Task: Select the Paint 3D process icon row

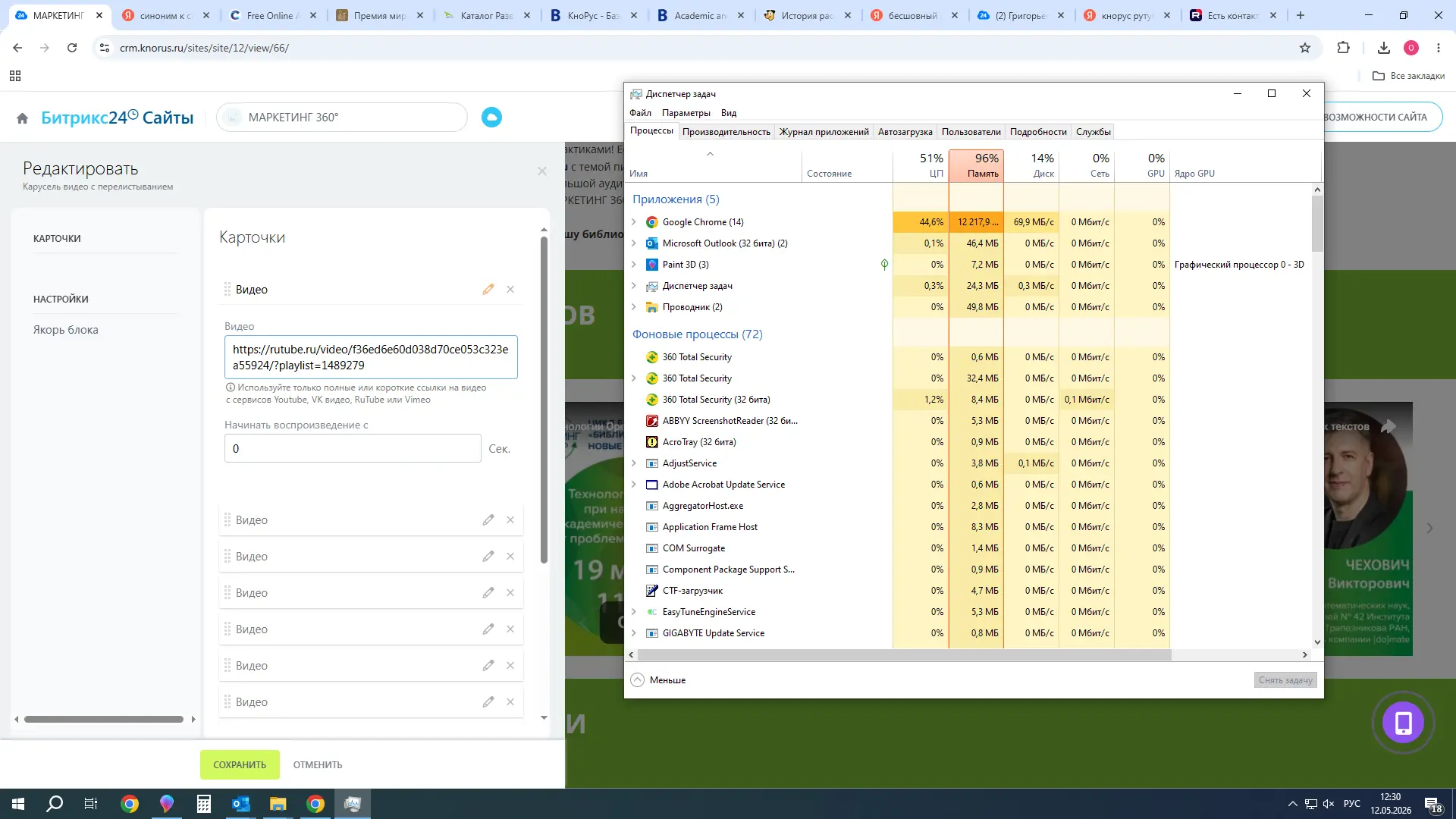Action: tap(652, 265)
